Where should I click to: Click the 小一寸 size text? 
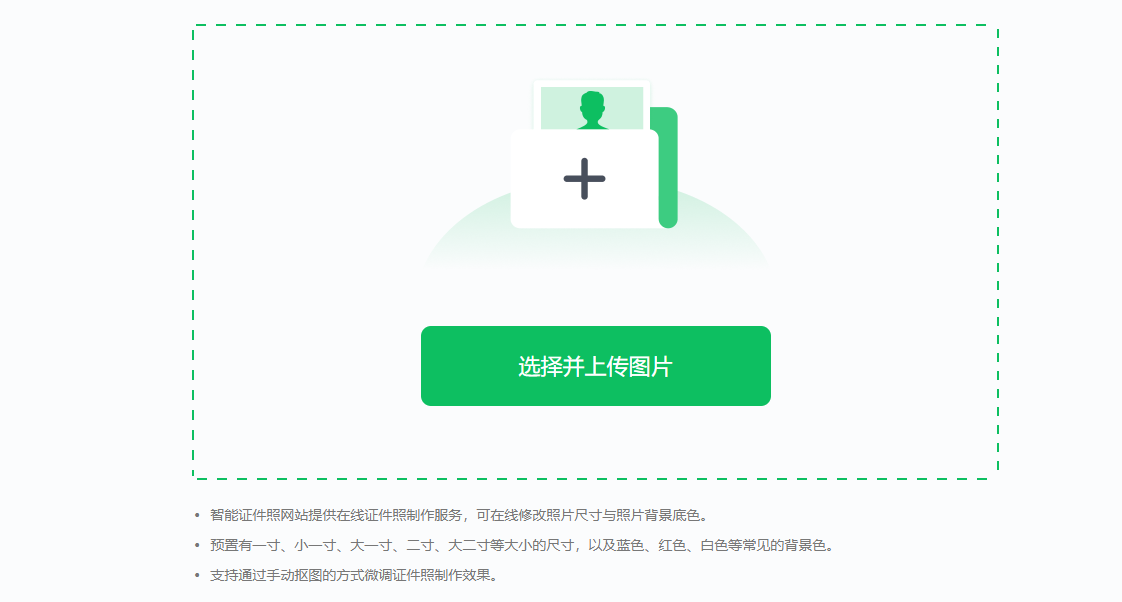coord(315,545)
